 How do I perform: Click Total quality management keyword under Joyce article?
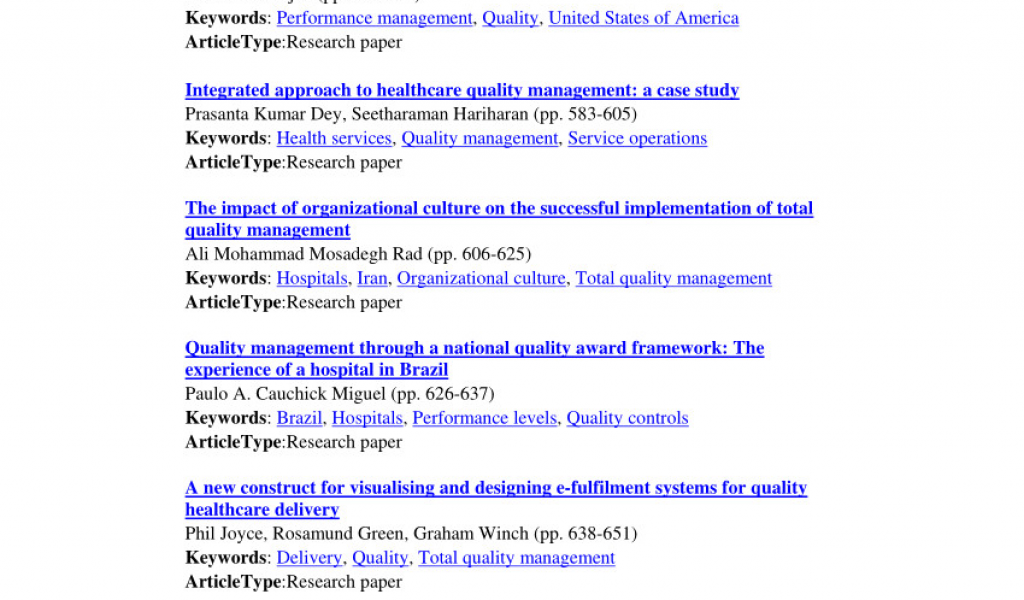click(517, 558)
